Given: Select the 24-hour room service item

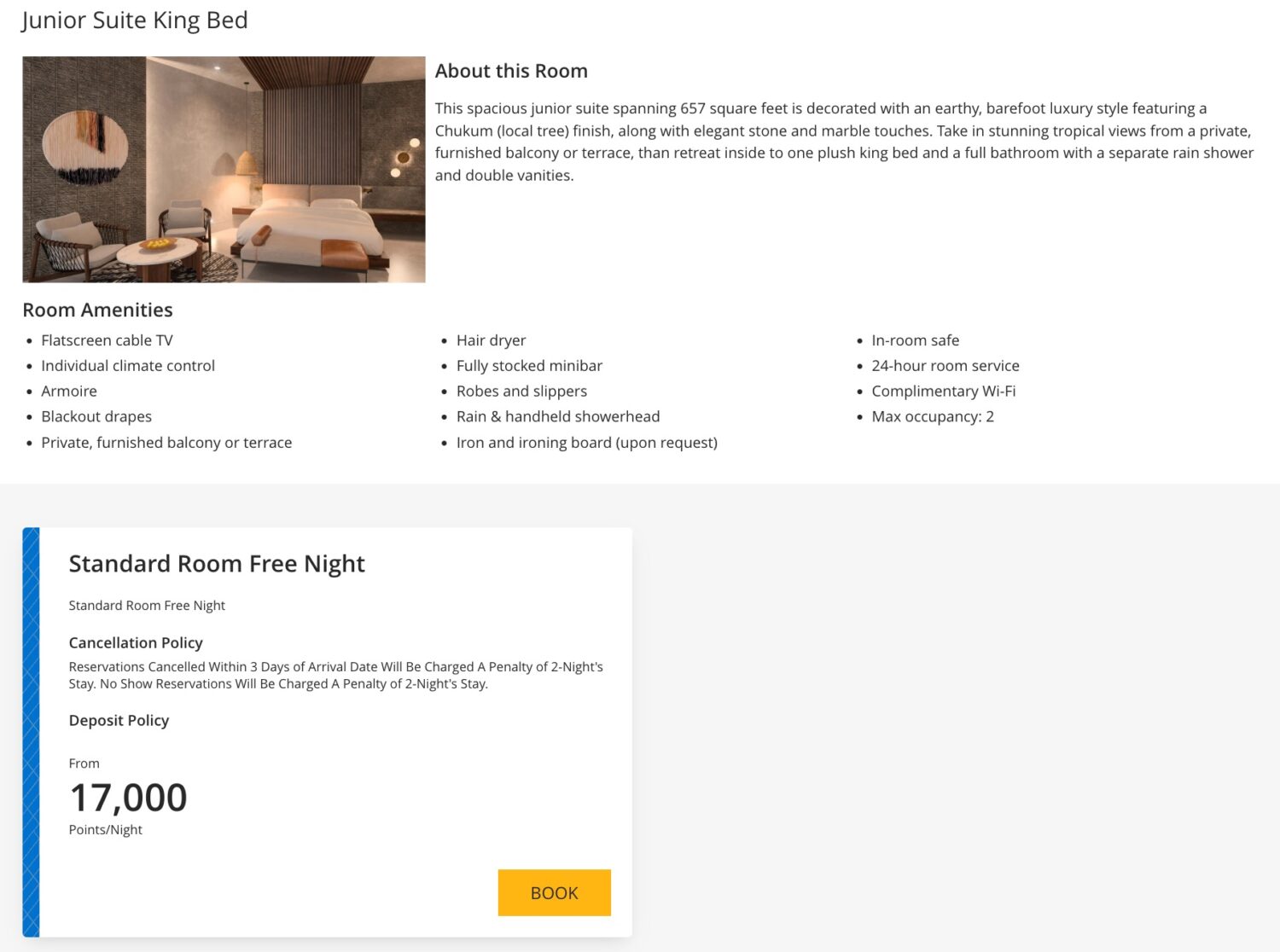Looking at the screenshot, I should (x=945, y=366).
